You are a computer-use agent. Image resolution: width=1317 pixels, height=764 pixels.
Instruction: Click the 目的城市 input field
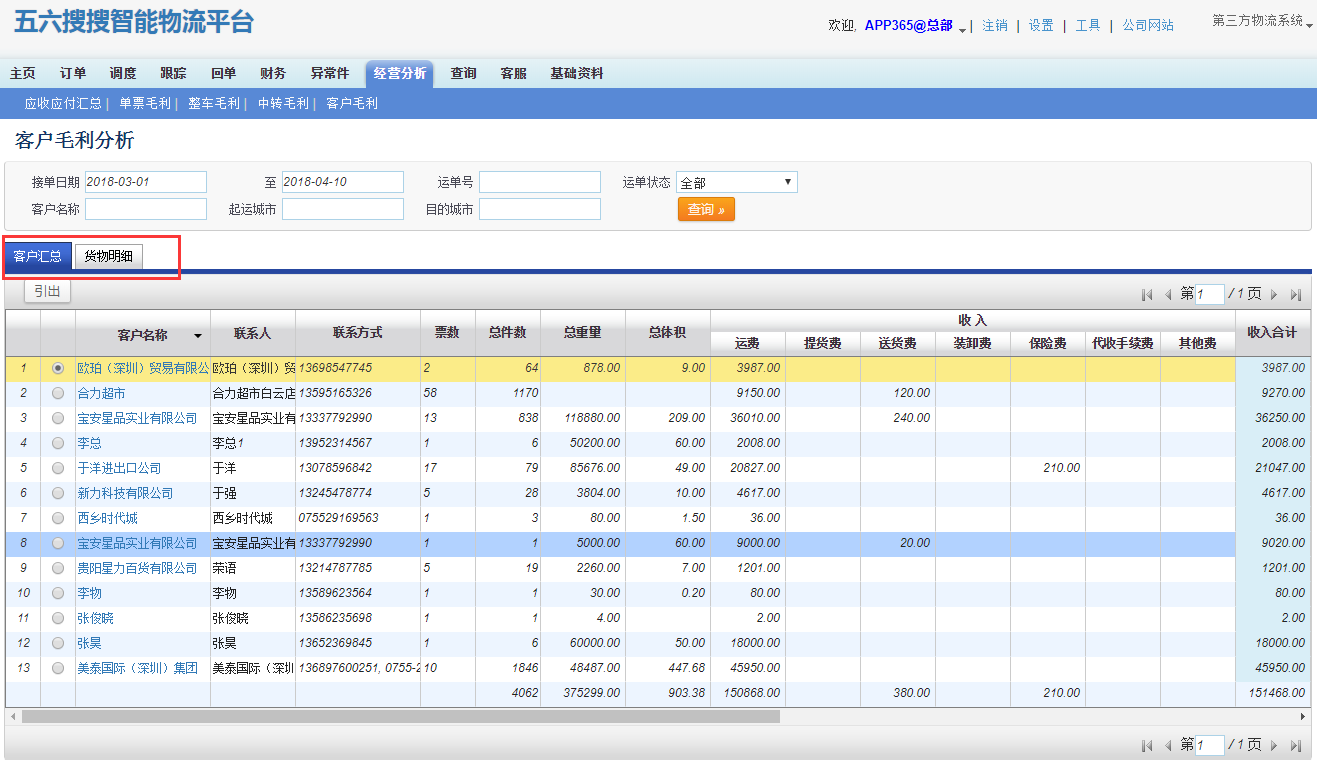click(x=540, y=209)
